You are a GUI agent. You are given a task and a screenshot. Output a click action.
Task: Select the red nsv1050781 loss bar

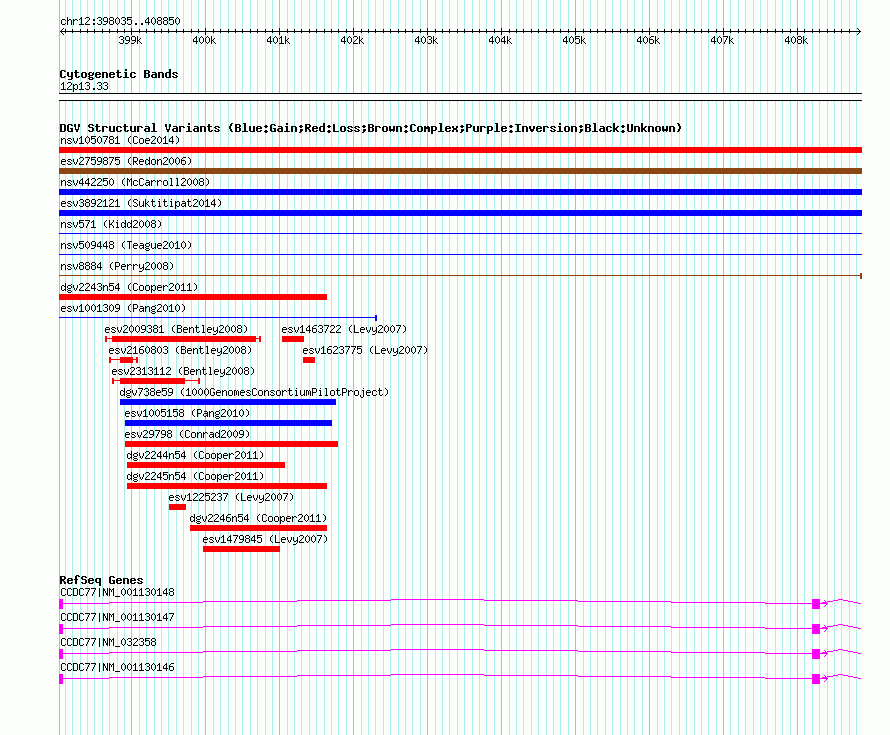point(460,150)
